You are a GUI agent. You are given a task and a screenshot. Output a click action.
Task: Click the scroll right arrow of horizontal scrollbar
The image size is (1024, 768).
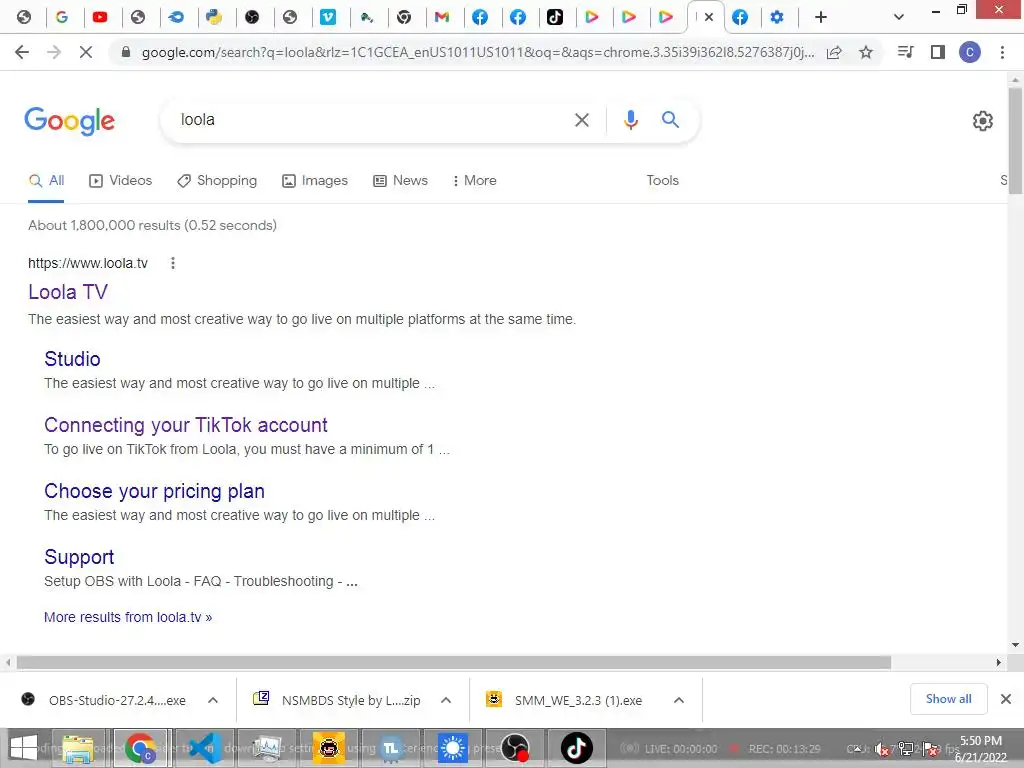point(999,662)
